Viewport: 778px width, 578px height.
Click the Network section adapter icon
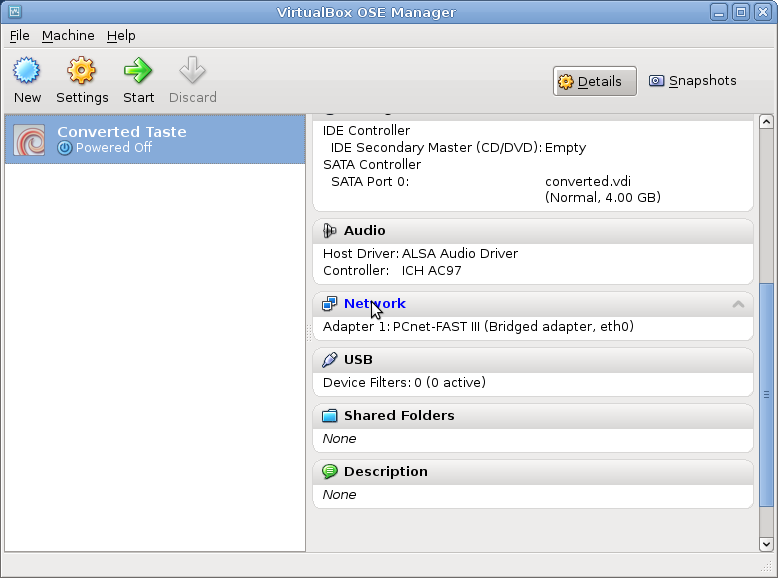tap(329, 304)
